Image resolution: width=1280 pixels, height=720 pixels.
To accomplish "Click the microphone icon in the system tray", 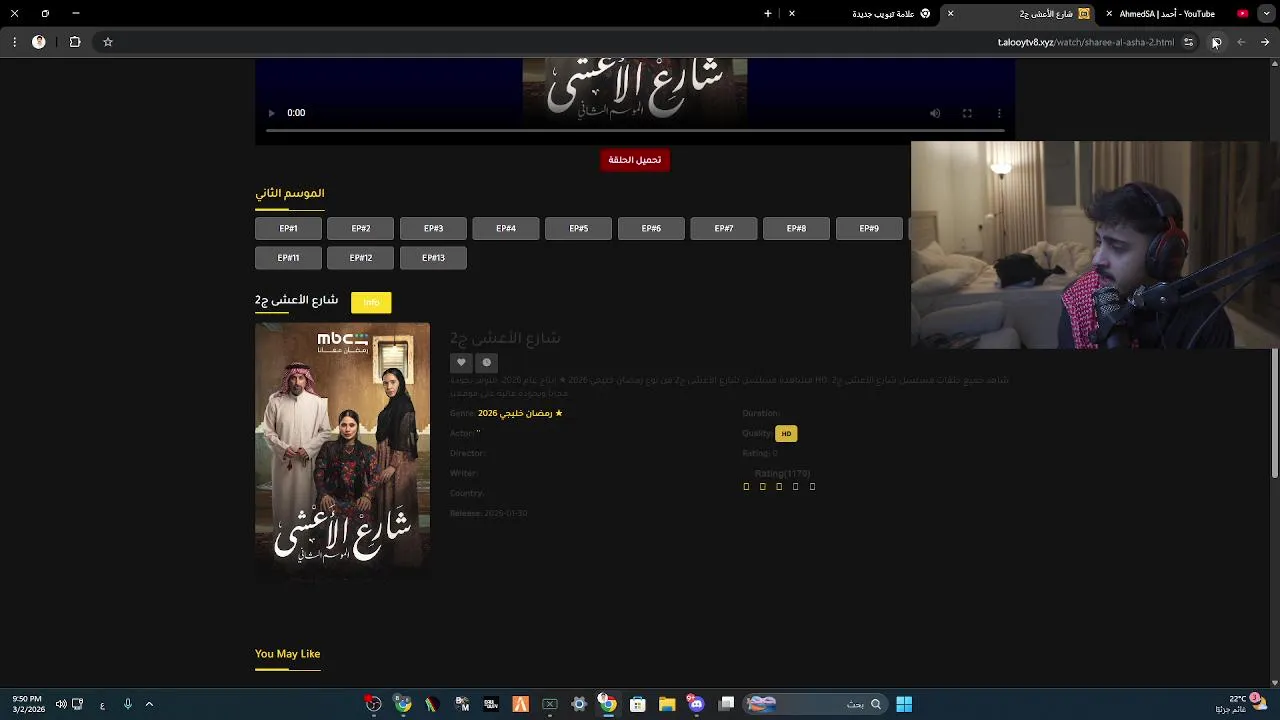I will 127,704.
